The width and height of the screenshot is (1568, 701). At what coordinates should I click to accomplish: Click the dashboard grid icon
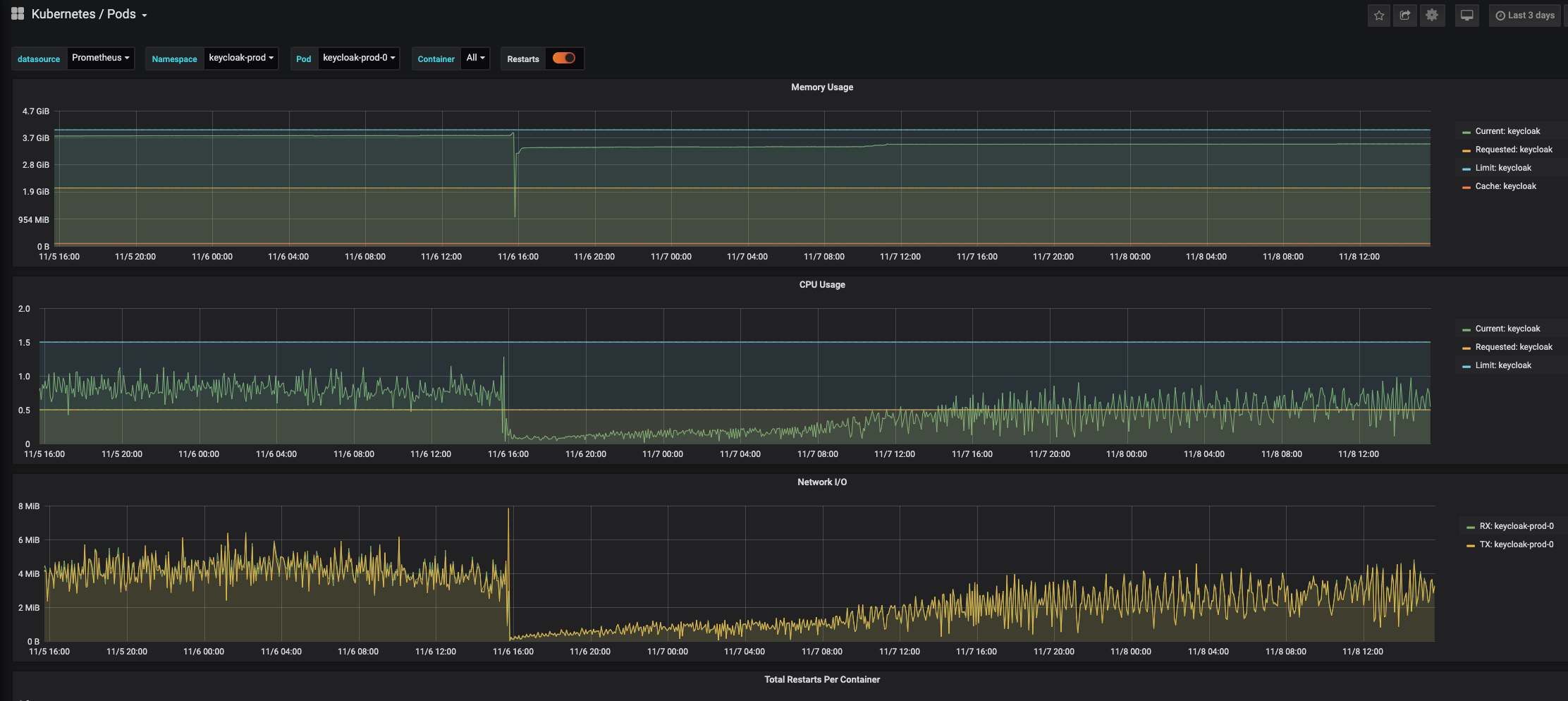pos(18,14)
